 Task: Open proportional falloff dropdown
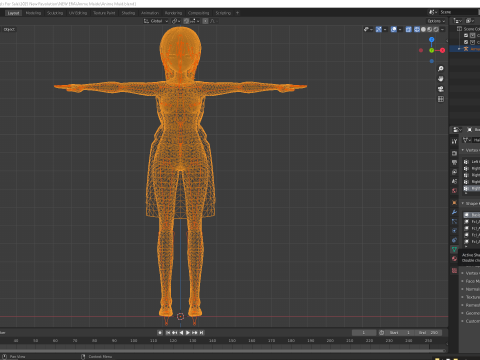click(214, 21)
